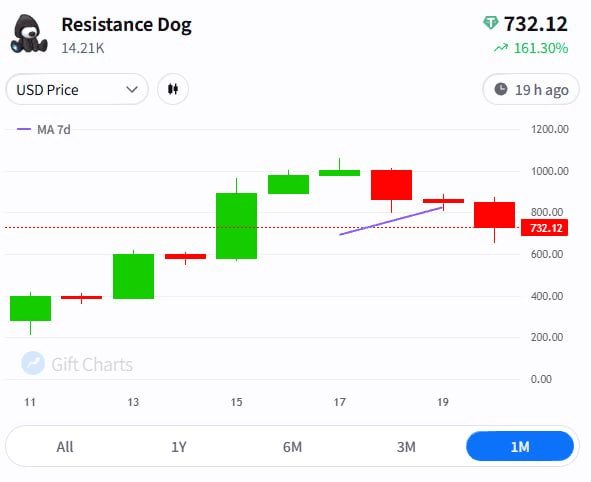The height and width of the screenshot is (482, 591).
Task: Click the small red candle on day 19
Action: [443, 201]
